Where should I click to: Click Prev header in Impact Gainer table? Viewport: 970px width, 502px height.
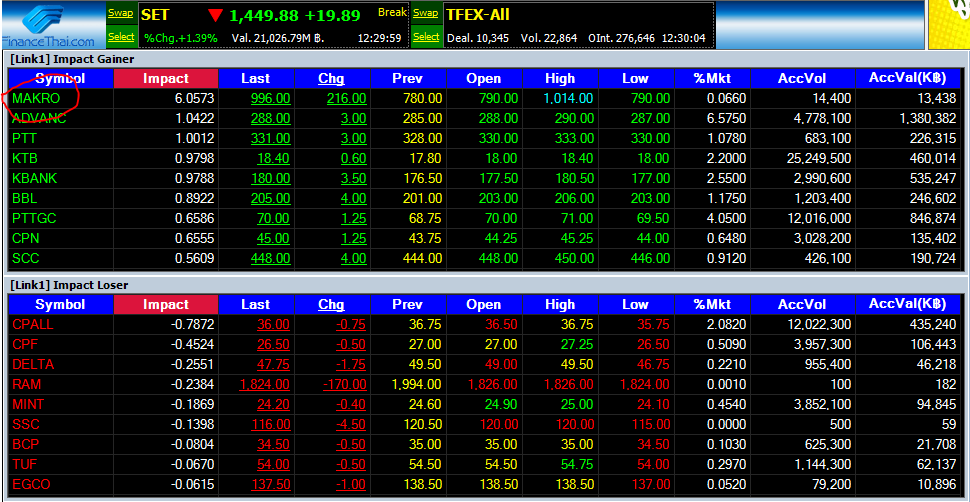point(407,79)
